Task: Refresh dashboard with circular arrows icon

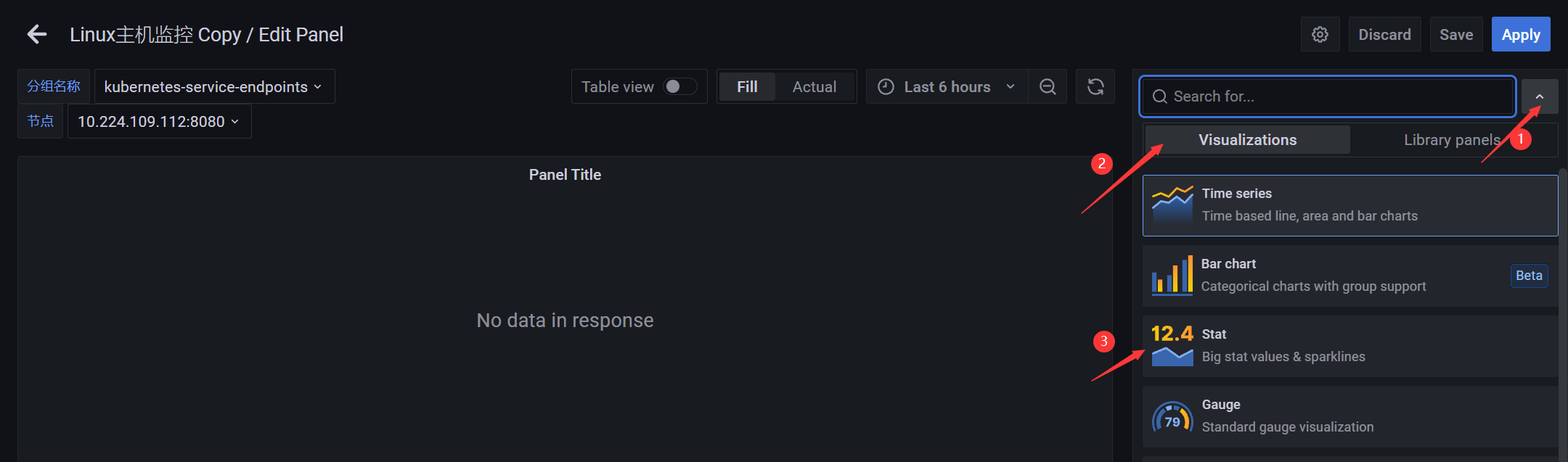Action: [1095, 87]
